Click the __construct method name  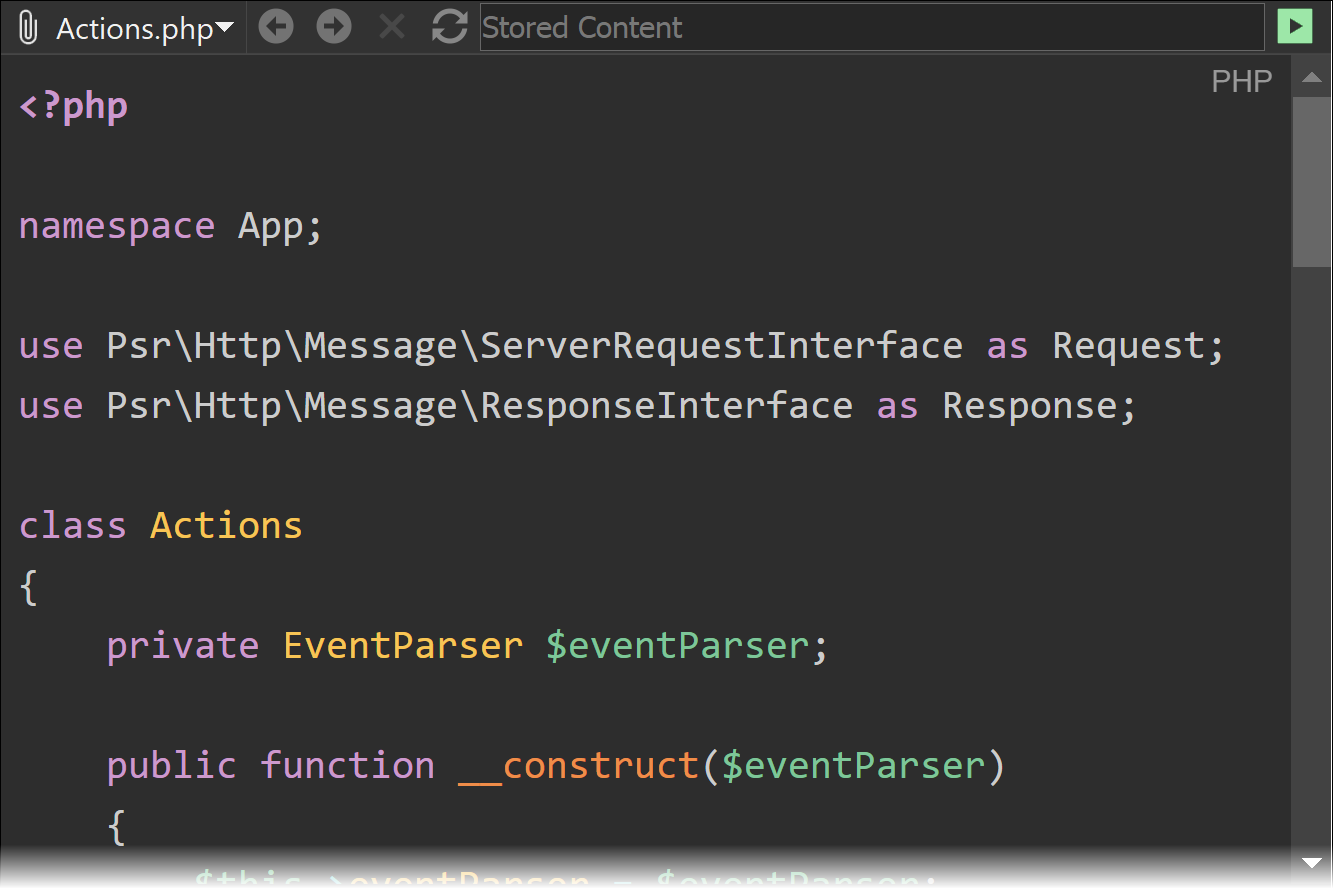(x=579, y=766)
